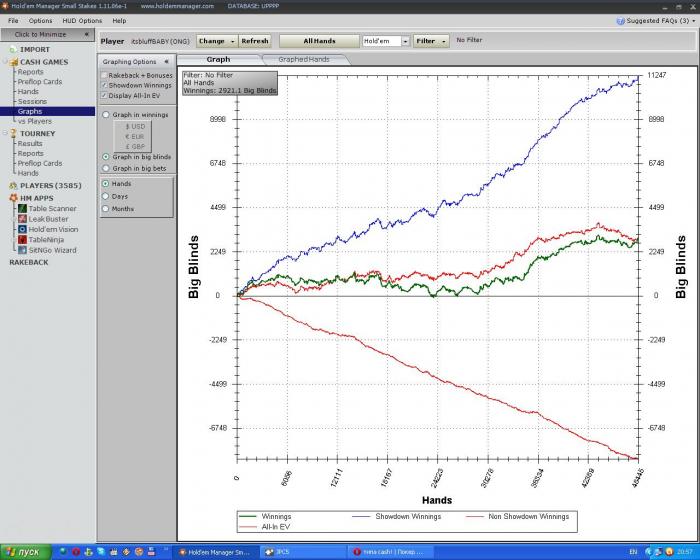Open Tourney Results tree item
The image size is (700, 560).
coord(30,143)
